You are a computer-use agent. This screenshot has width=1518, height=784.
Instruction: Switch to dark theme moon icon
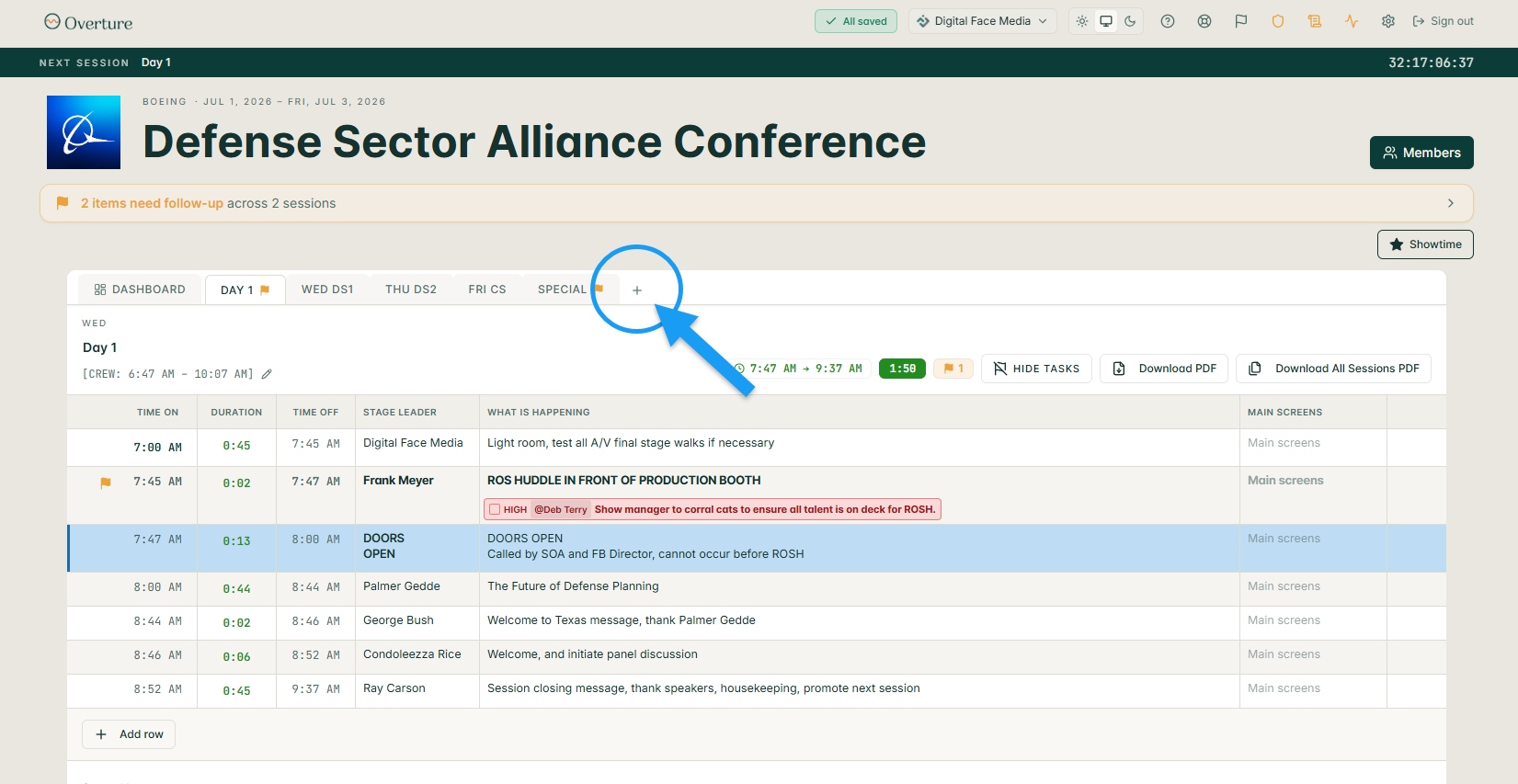tap(1130, 21)
